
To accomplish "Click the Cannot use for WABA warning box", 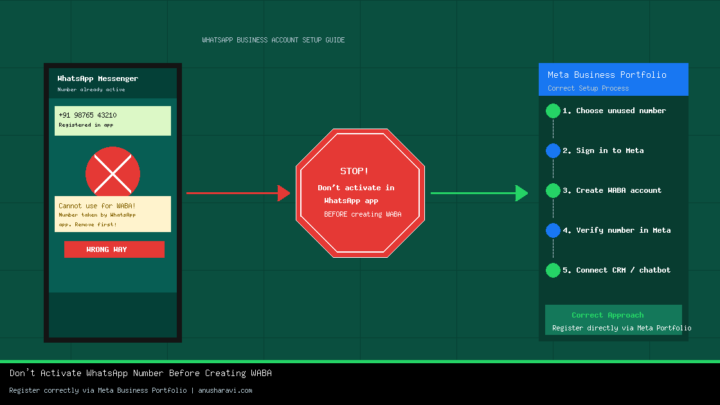I will pos(113,214).
